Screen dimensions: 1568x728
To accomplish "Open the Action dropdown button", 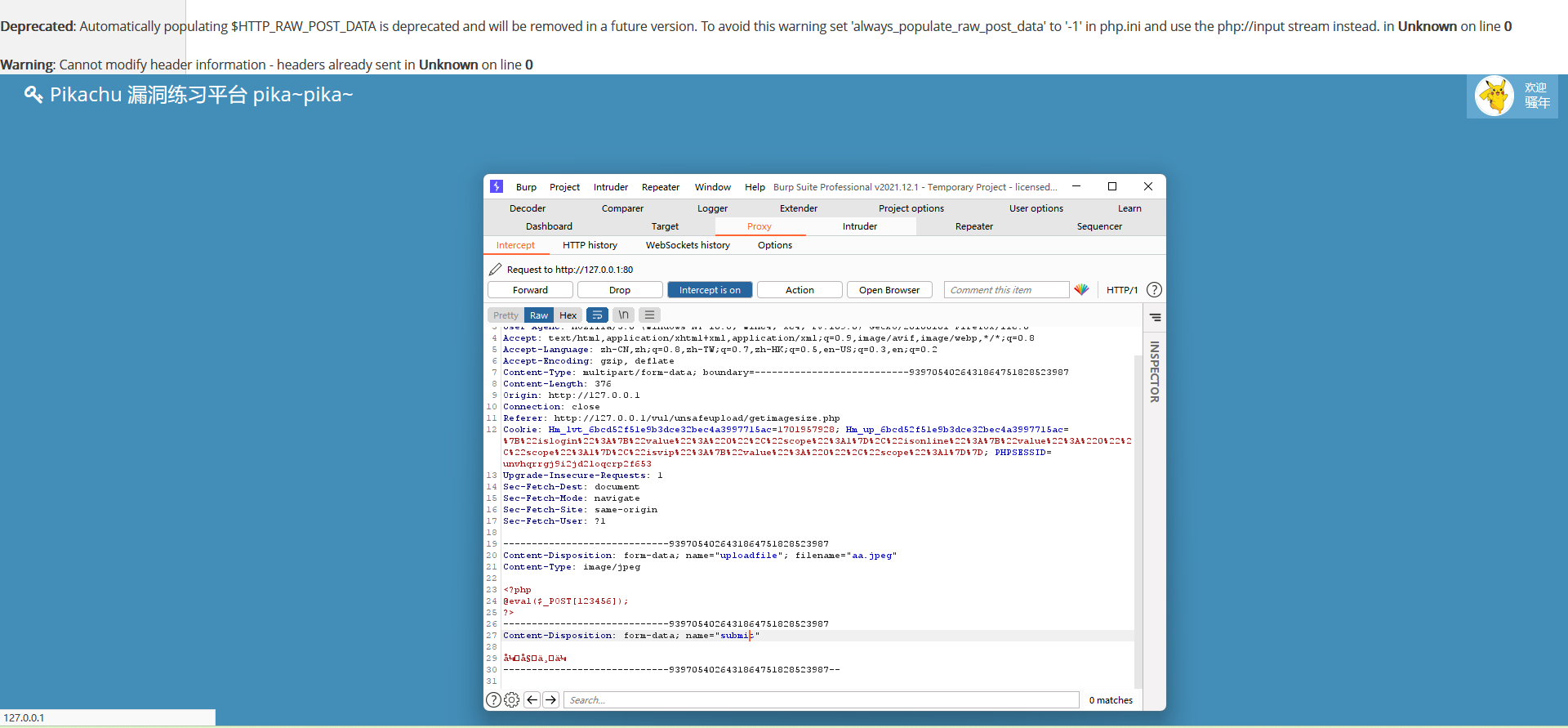I will [800, 289].
